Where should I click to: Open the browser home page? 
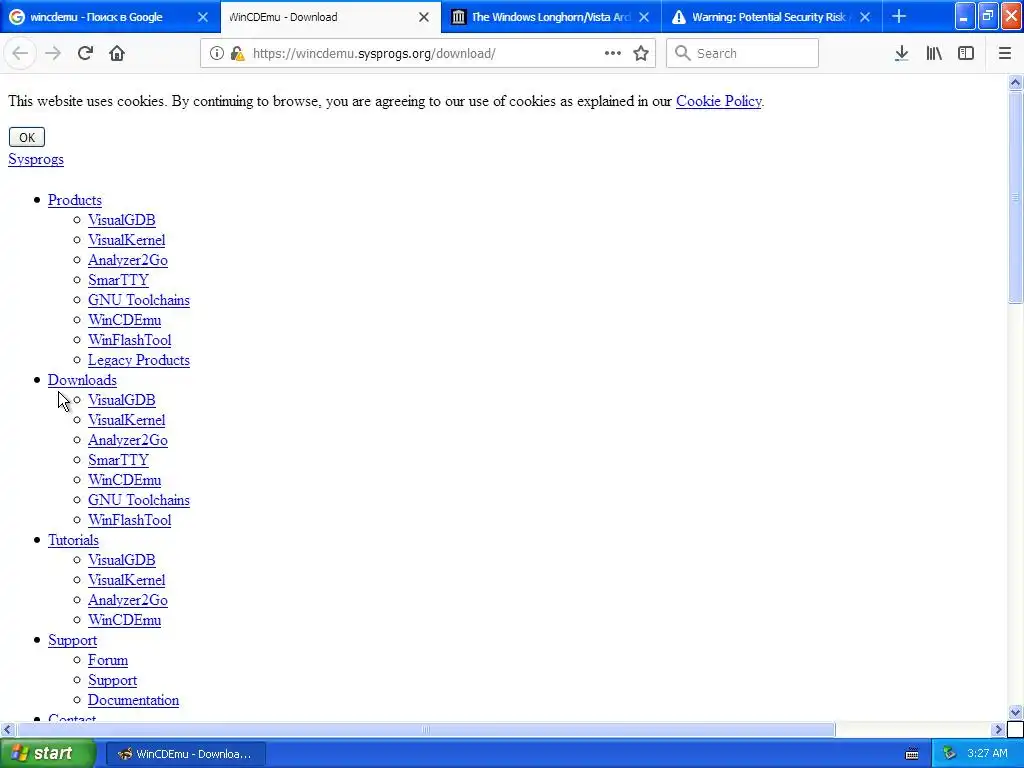coord(117,54)
